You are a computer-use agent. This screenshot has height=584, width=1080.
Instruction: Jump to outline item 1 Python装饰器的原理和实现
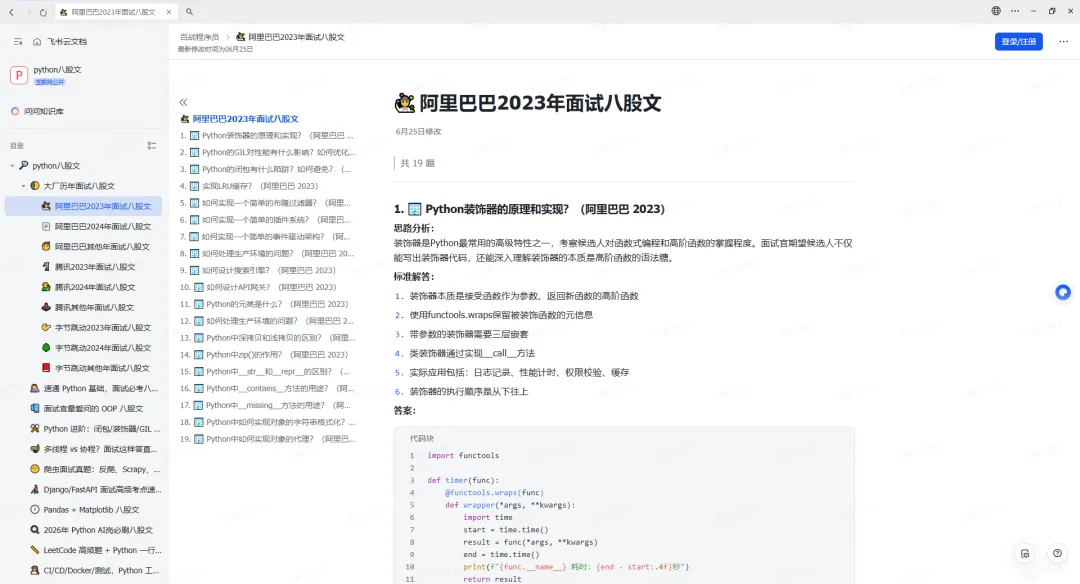click(x=278, y=136)
